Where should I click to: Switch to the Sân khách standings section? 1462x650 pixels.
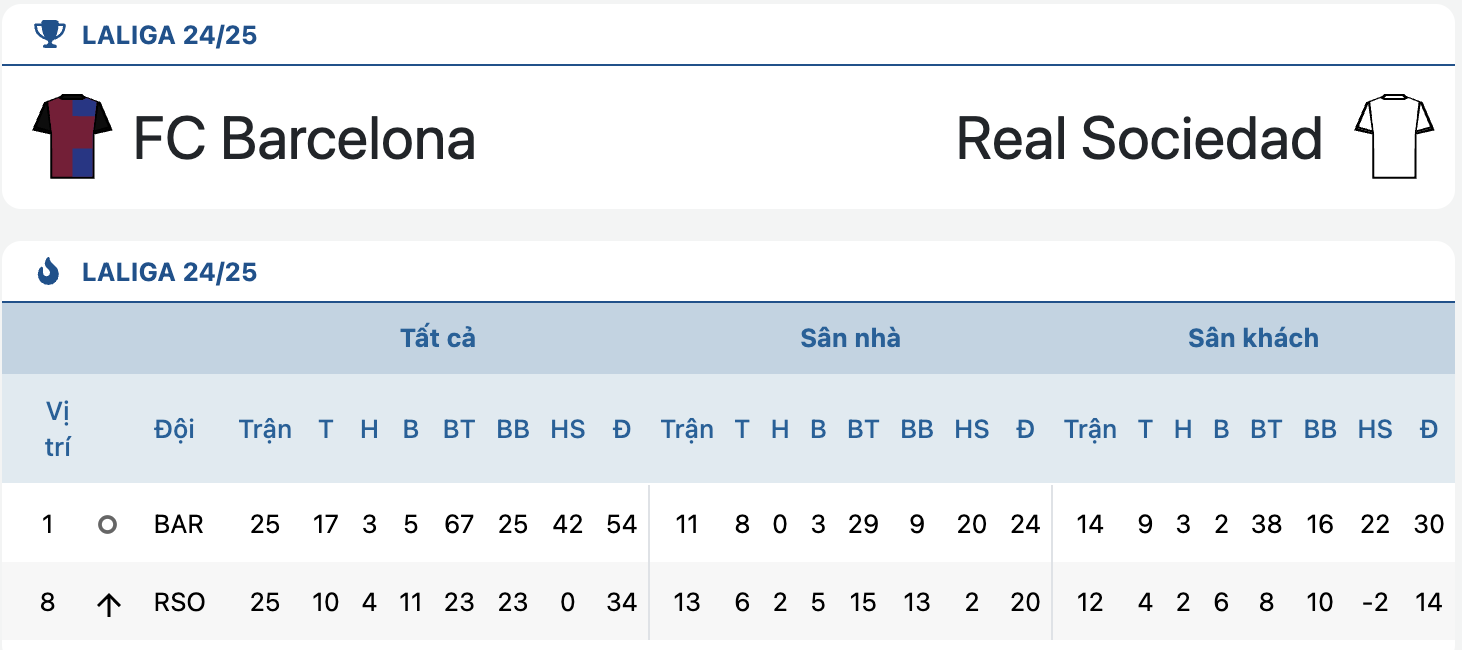1253,338
